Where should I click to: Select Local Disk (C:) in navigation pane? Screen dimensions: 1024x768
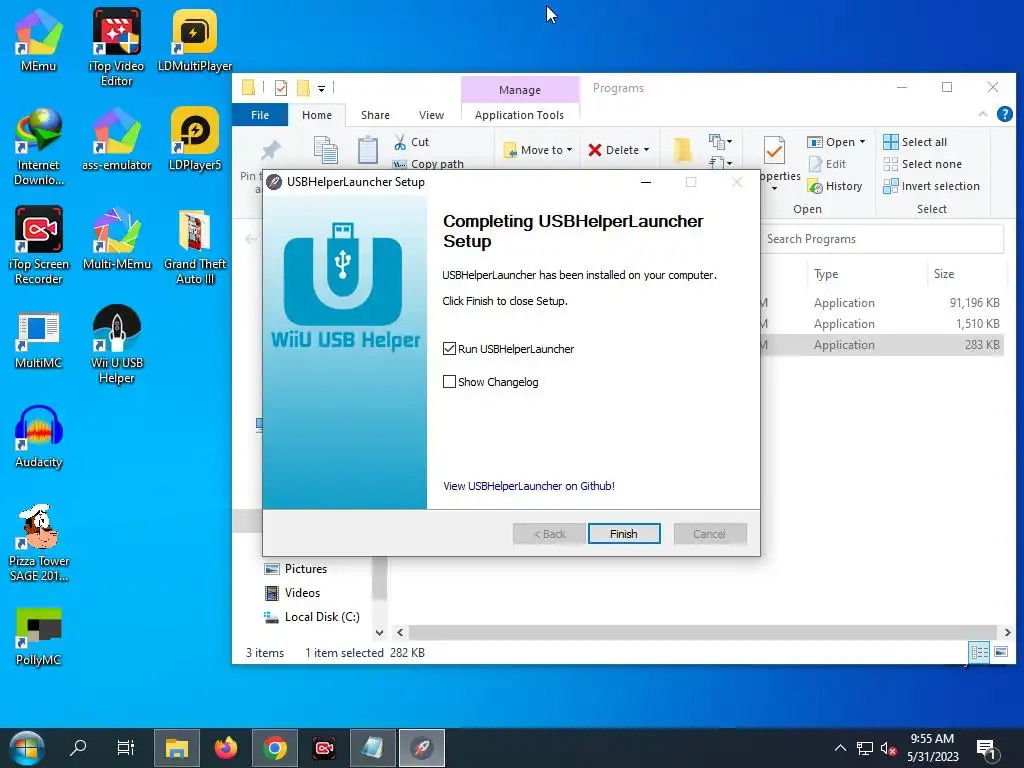pos(312,617)
